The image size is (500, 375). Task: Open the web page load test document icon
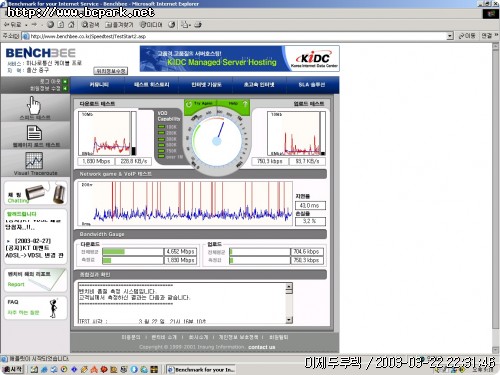(34, 133)
